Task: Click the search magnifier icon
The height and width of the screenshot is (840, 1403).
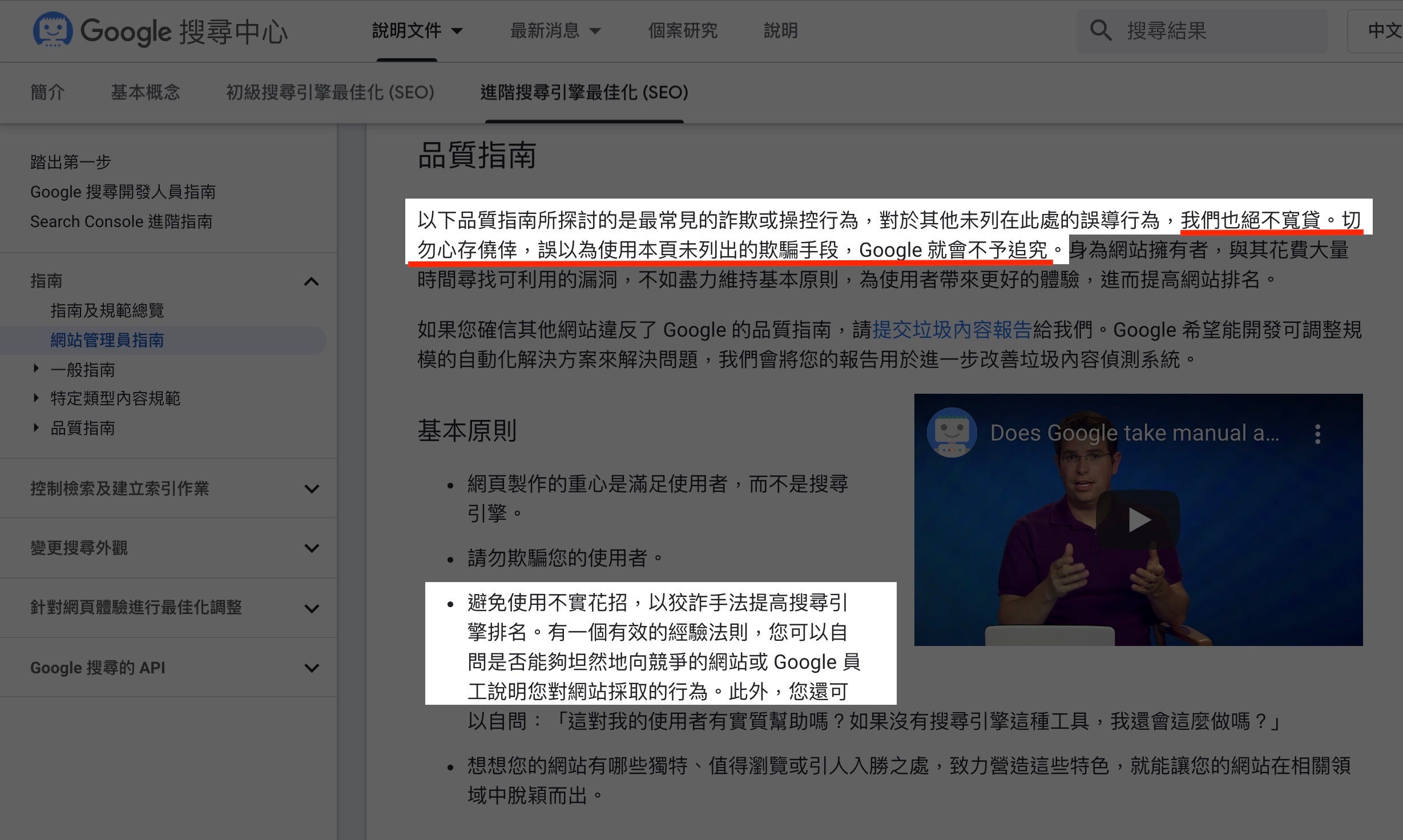Action: click(x=1100, y=30)
